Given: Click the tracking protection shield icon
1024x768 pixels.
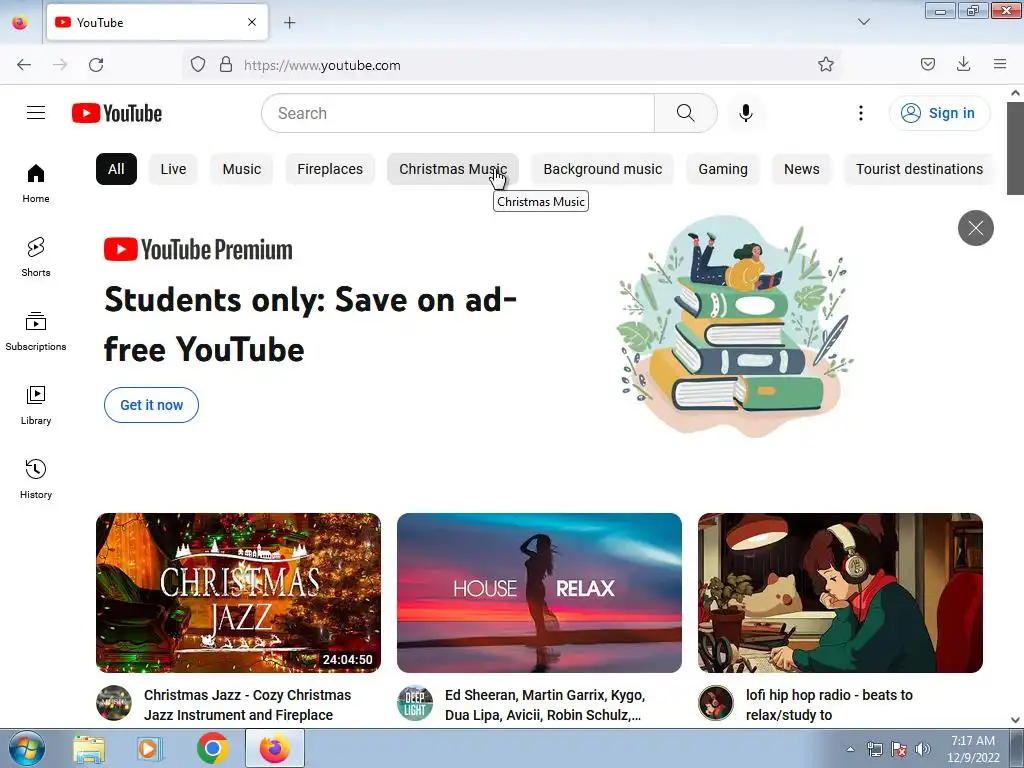Looking at the screenshot, I should pyautogui.click(x=198, y=65).
